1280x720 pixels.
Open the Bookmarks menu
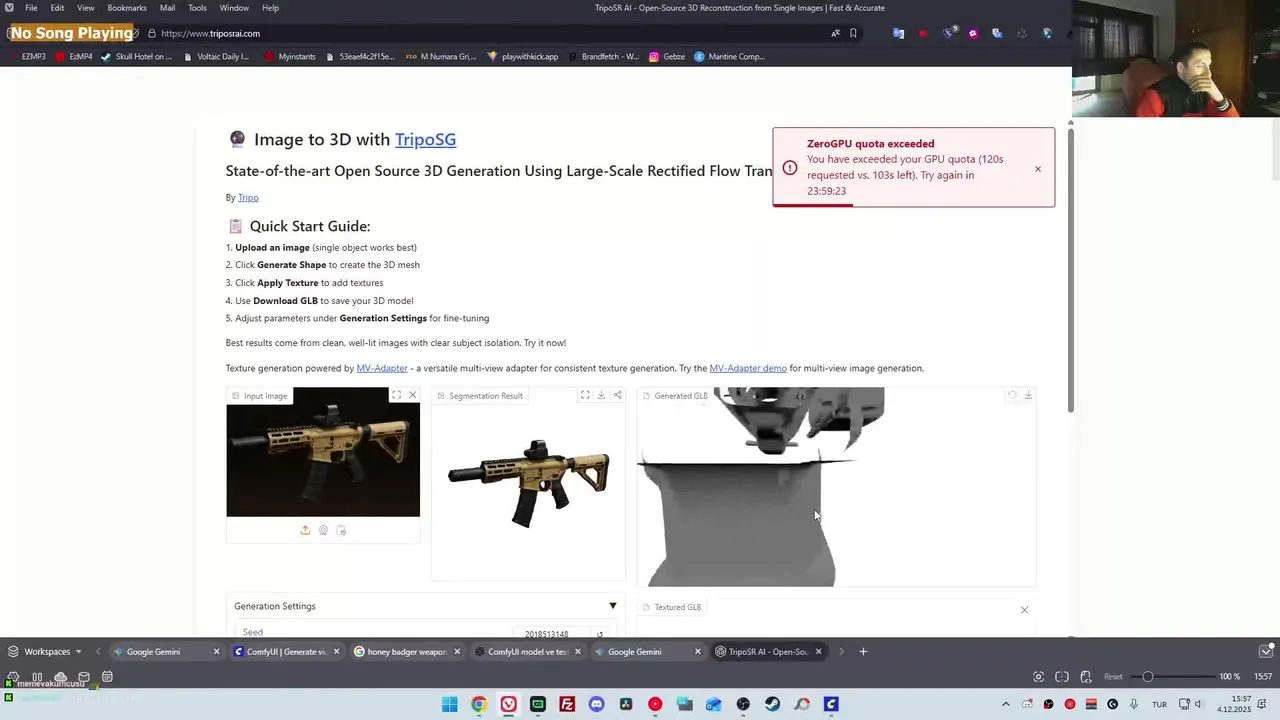[x=127, y=8]
